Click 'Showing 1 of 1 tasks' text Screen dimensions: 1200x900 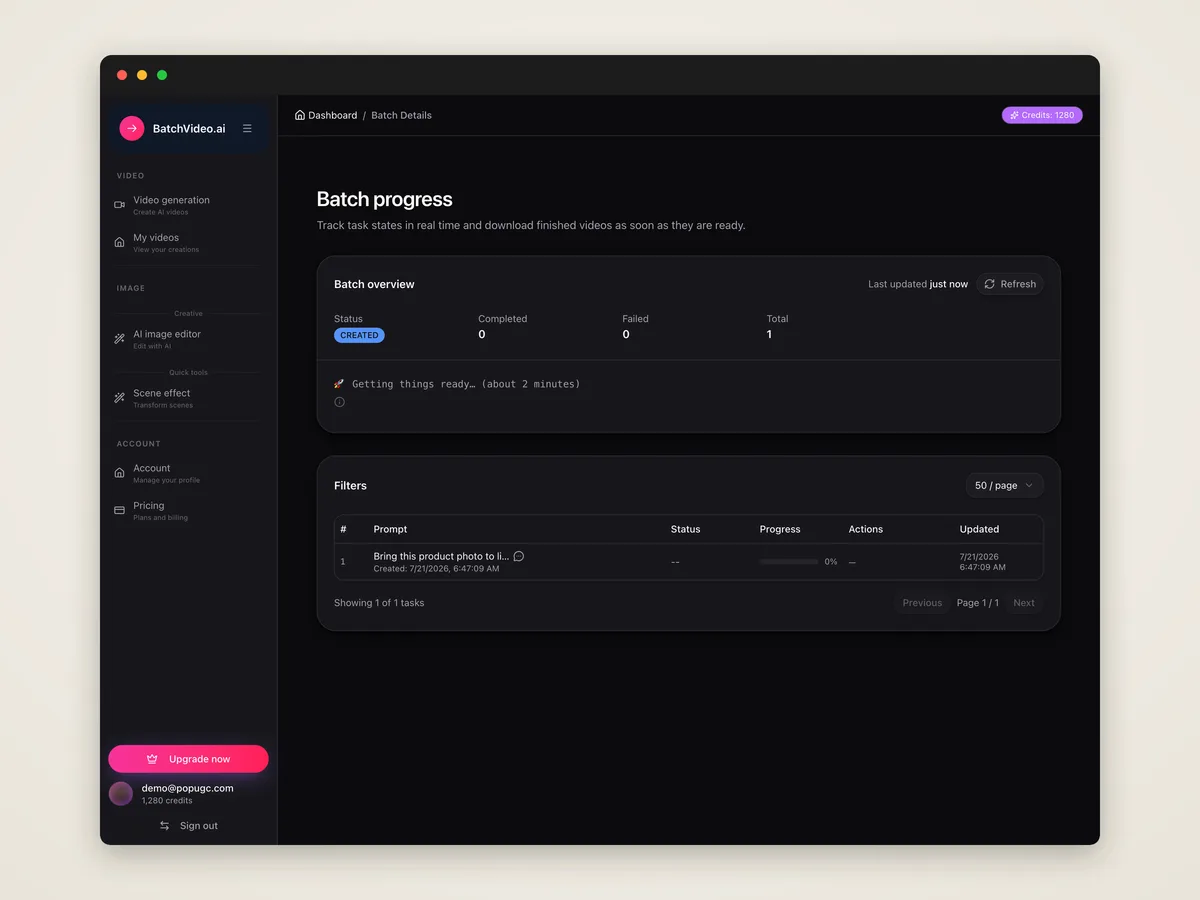tap(379, 603)
